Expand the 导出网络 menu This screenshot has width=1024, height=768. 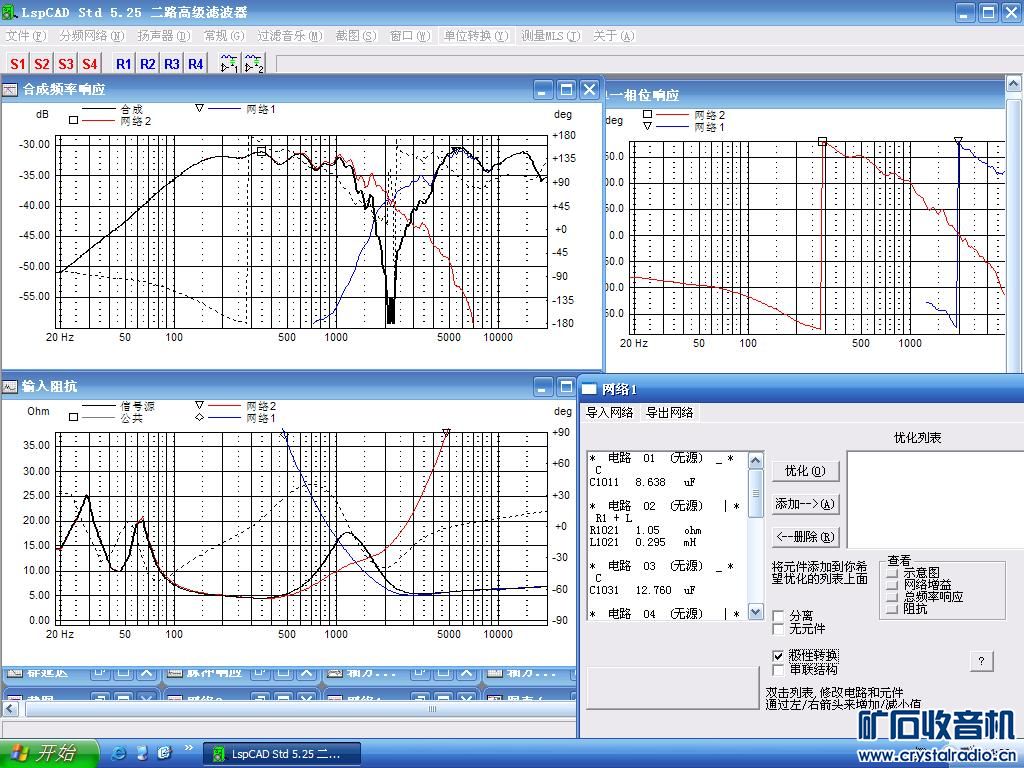pyautogui.click(x=670, y=412)
